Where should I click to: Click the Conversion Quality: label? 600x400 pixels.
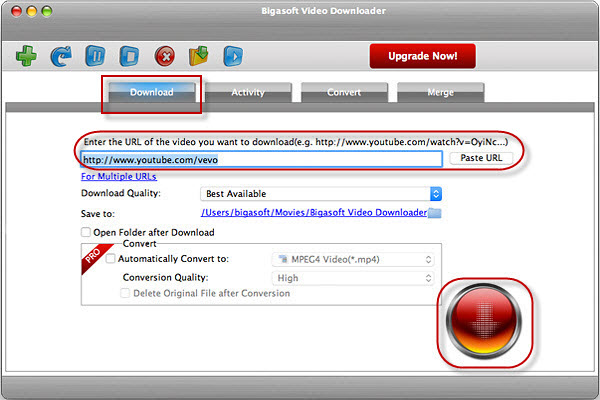(165, 277)
